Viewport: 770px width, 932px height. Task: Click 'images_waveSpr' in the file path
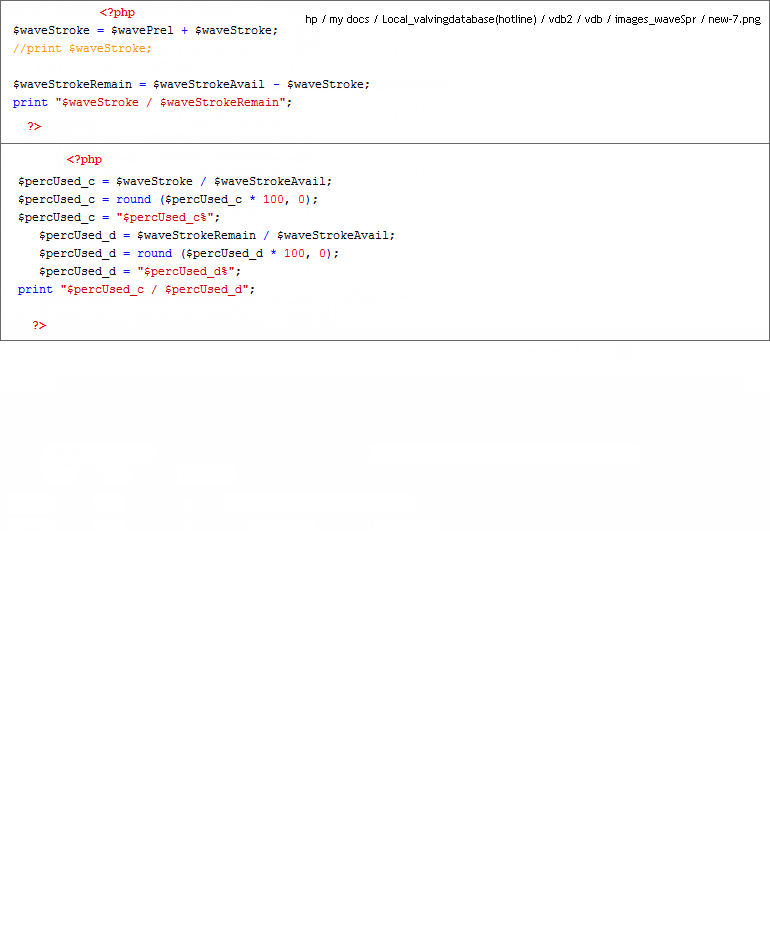[655, 19]
